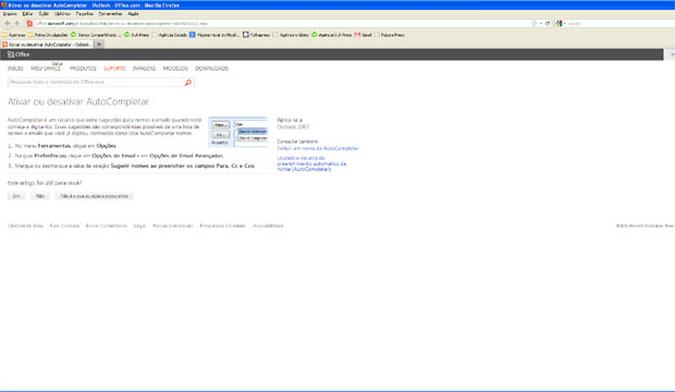Viewport: 675px width, 392px height.
Task: Open the Enviar Comentários footer link
Action: click(x=106, y=226)
